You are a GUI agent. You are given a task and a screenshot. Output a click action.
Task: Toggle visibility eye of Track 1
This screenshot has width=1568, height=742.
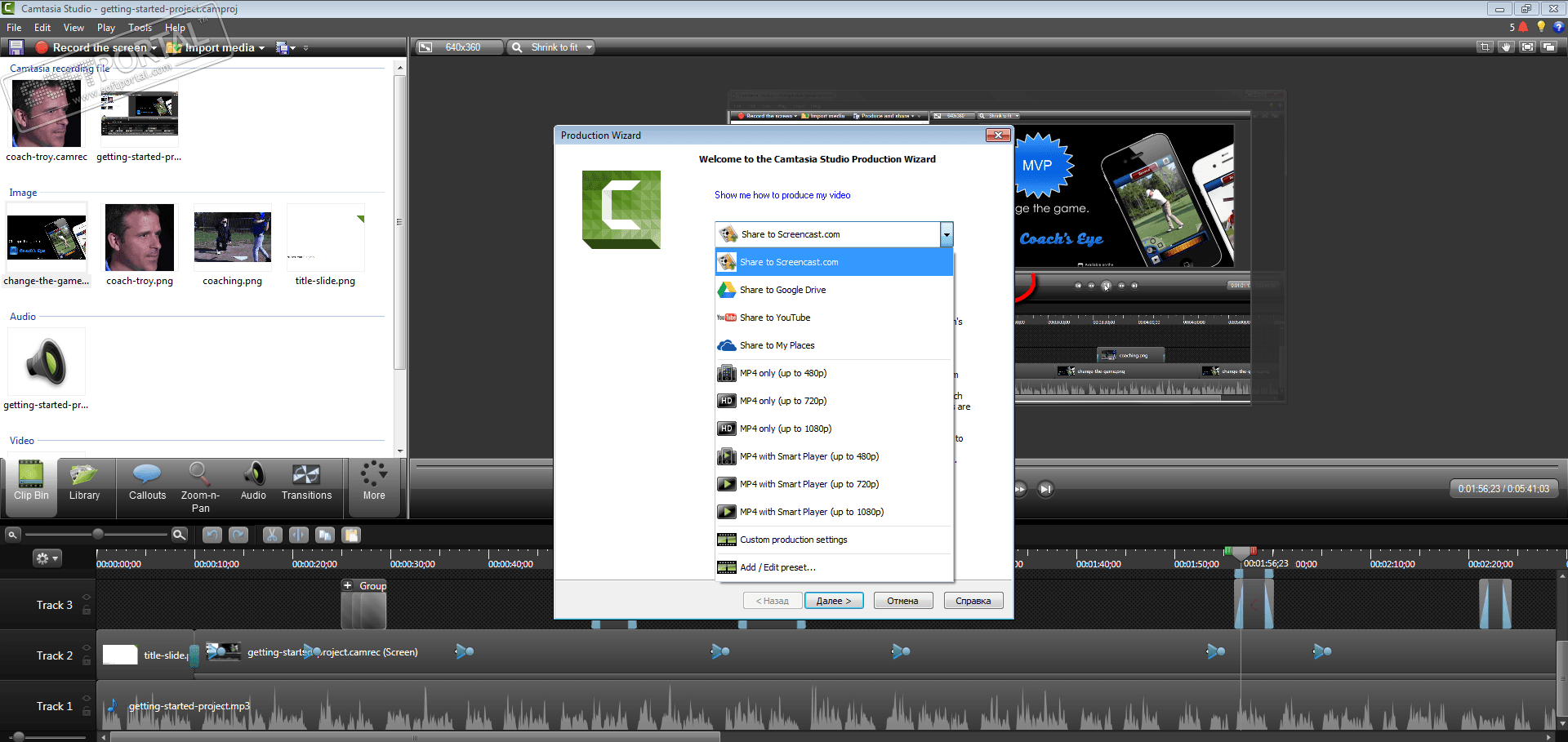[87, 698]
